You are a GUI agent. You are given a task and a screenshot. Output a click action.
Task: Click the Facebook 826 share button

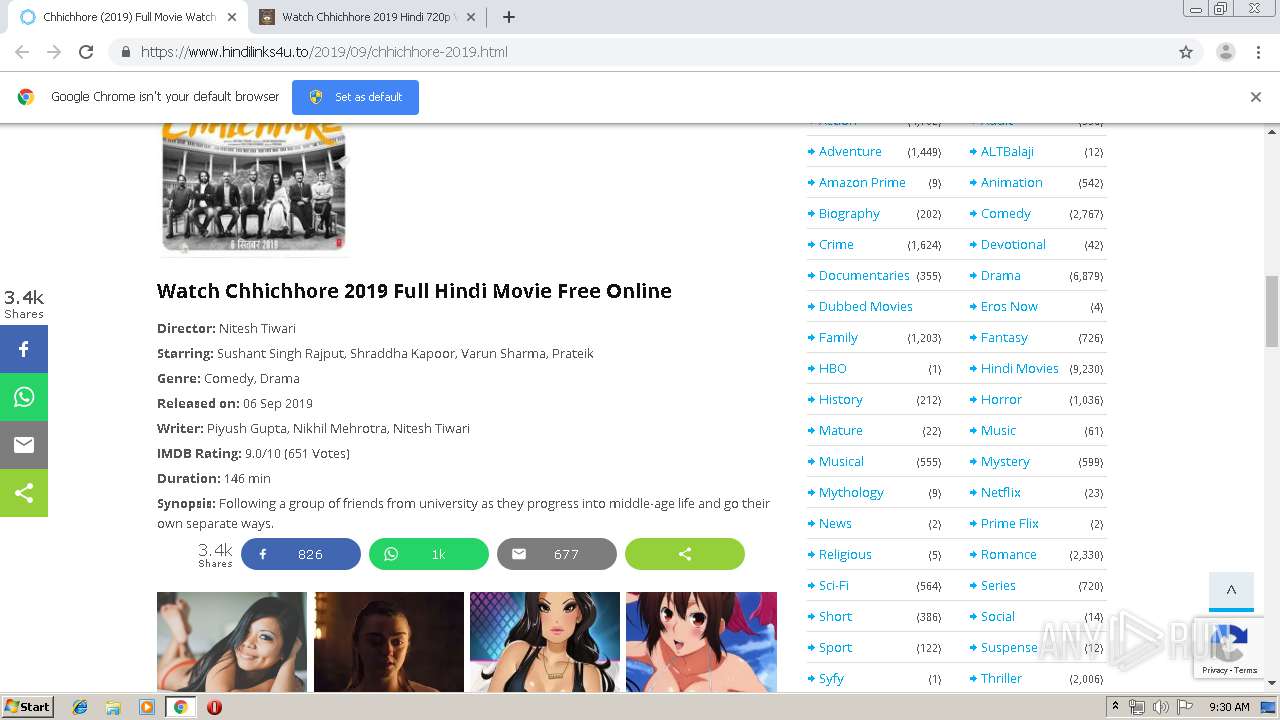click(x=301, y=554)
